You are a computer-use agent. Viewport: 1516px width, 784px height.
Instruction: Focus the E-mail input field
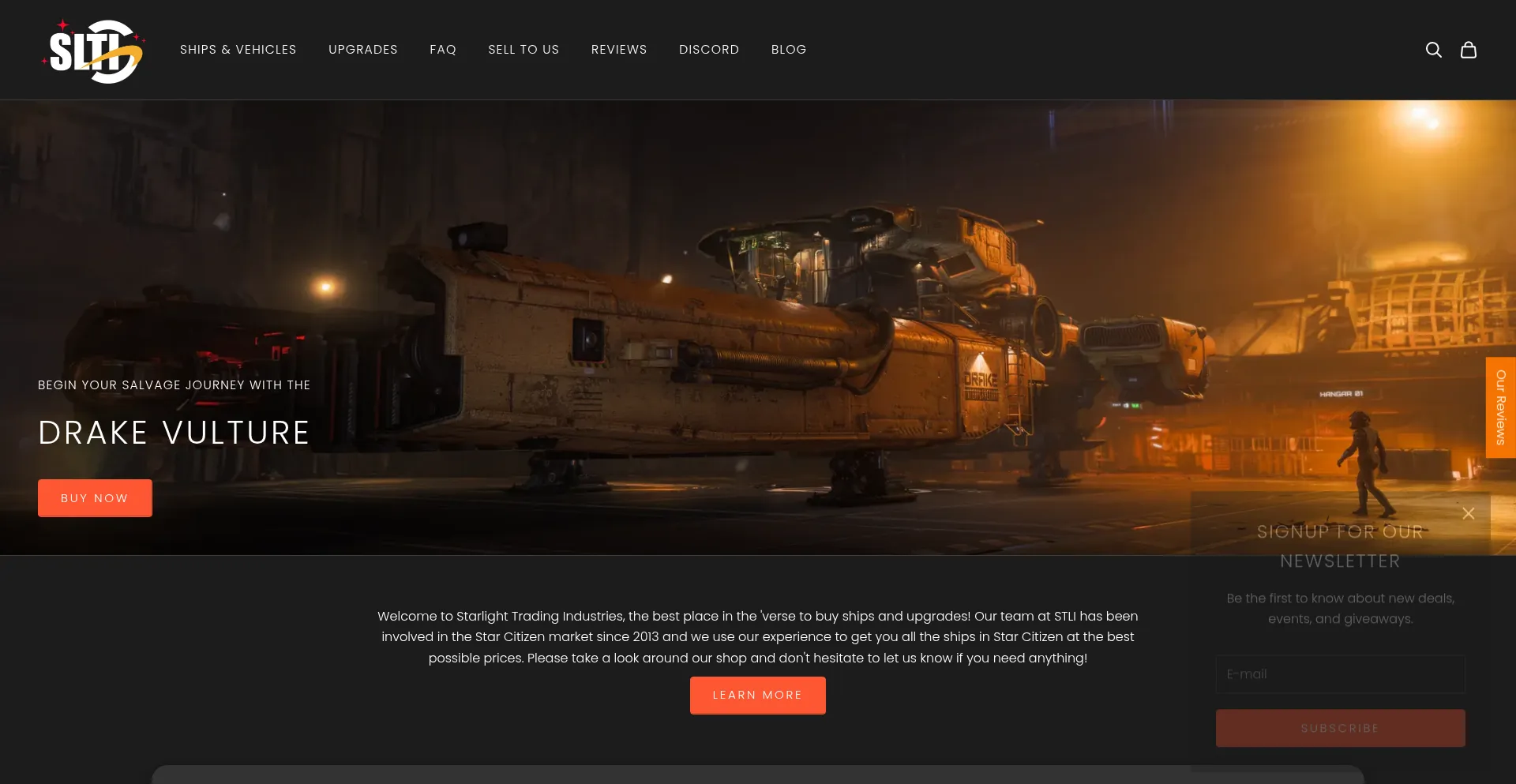coord(1340,674)
